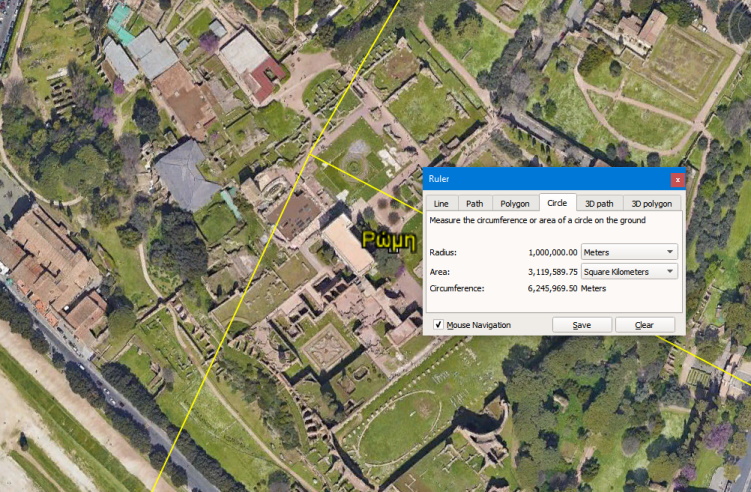Open the Polygon tab
The image size is (751, 492).
tap(515, 204)
